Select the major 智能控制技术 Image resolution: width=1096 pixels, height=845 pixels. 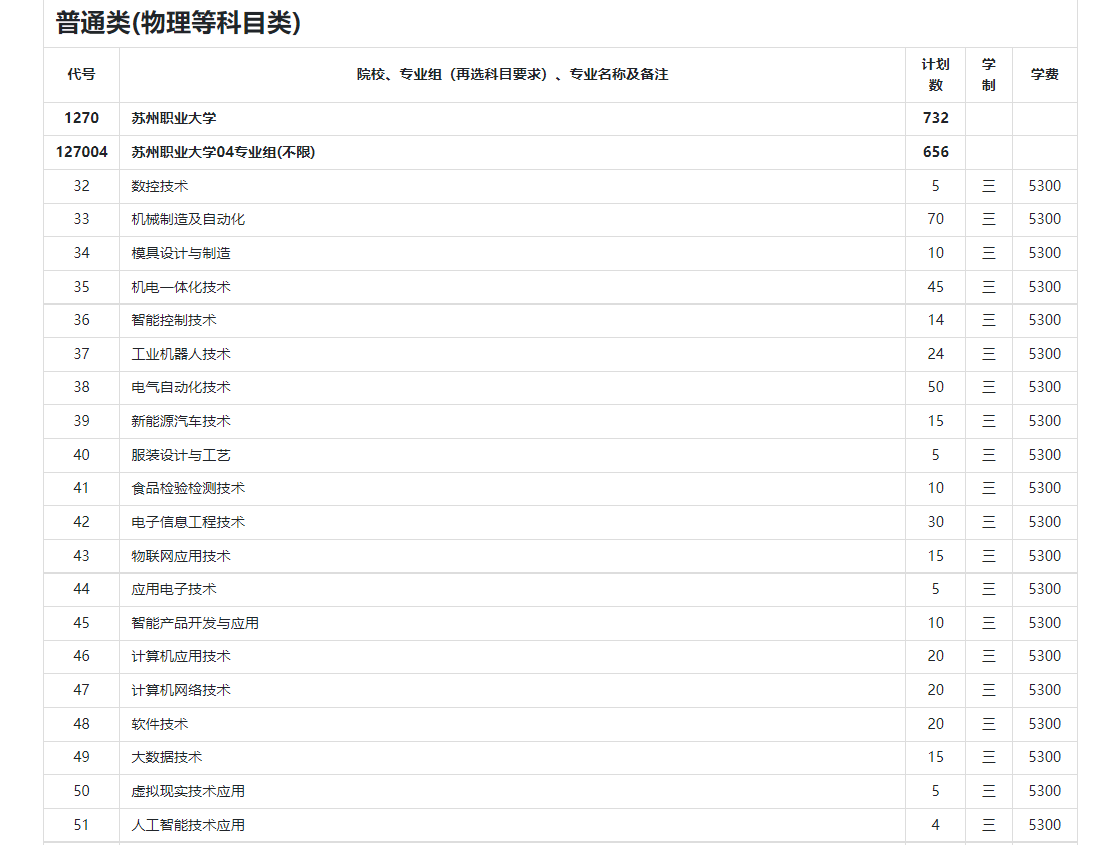coord(174,320)
